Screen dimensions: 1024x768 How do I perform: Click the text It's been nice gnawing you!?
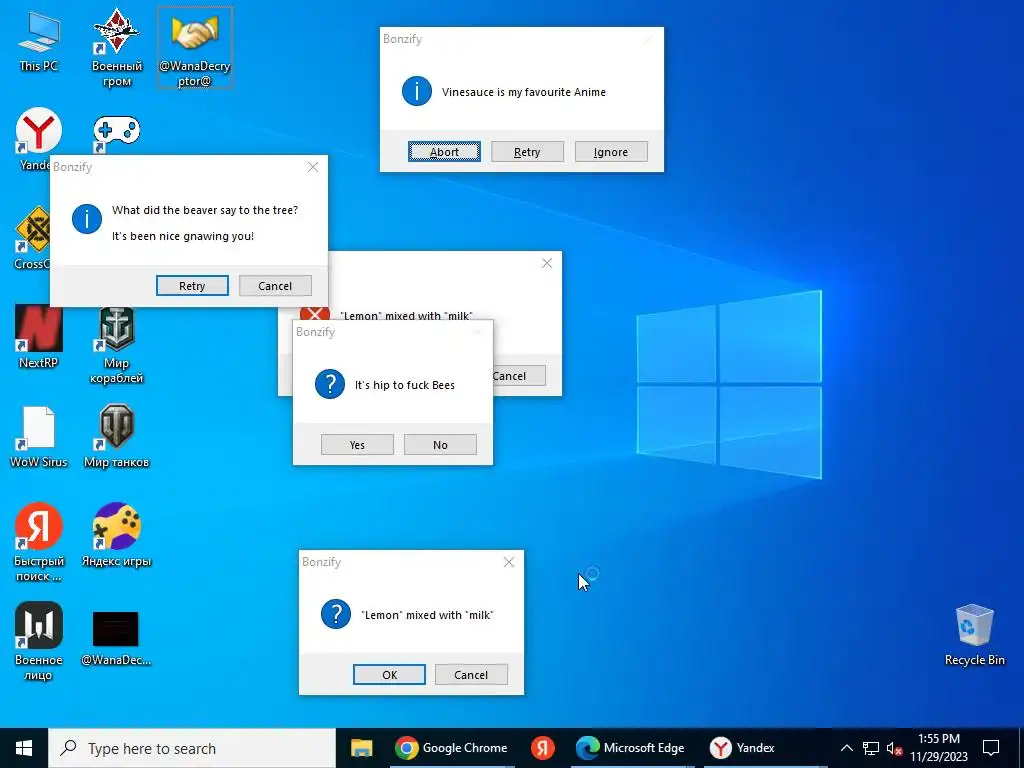tap(183, 236)
